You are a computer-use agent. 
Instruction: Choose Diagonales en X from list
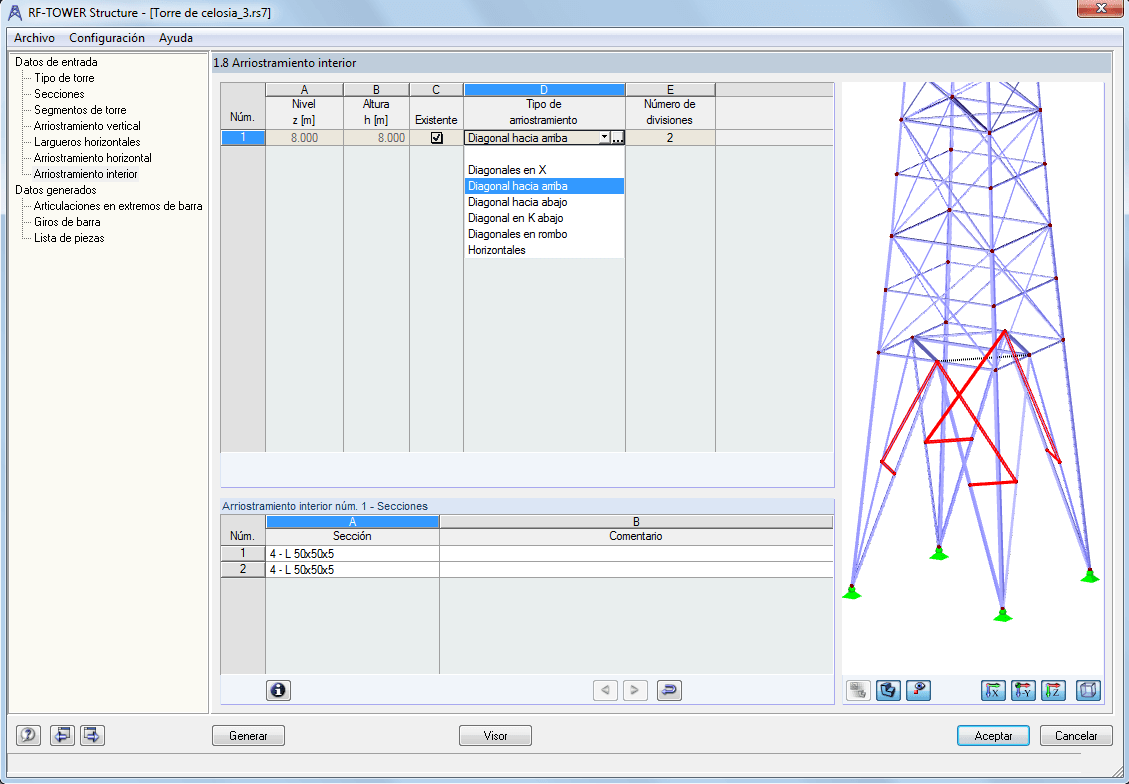pyautogui.click(x=544, y=170)
